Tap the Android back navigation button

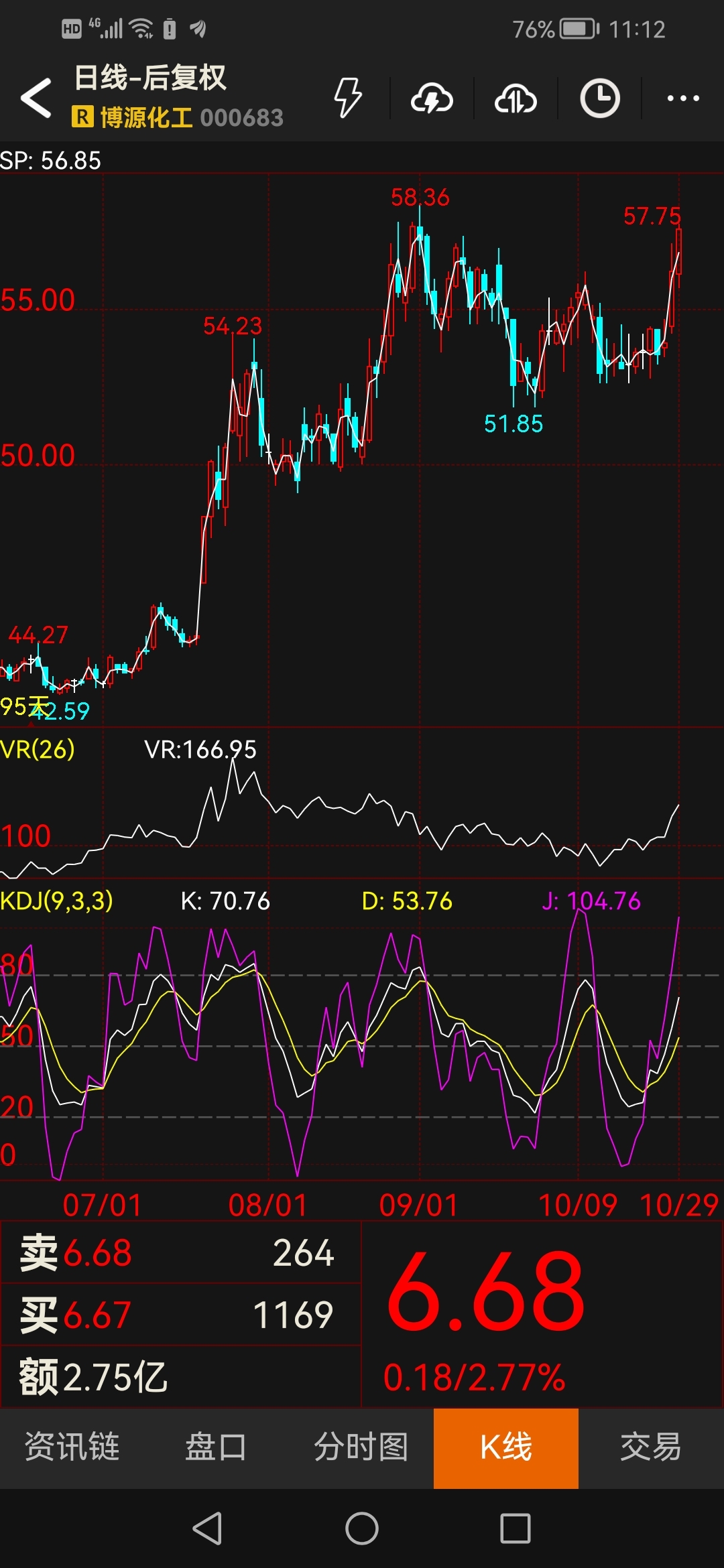(x=207, y=1528)
